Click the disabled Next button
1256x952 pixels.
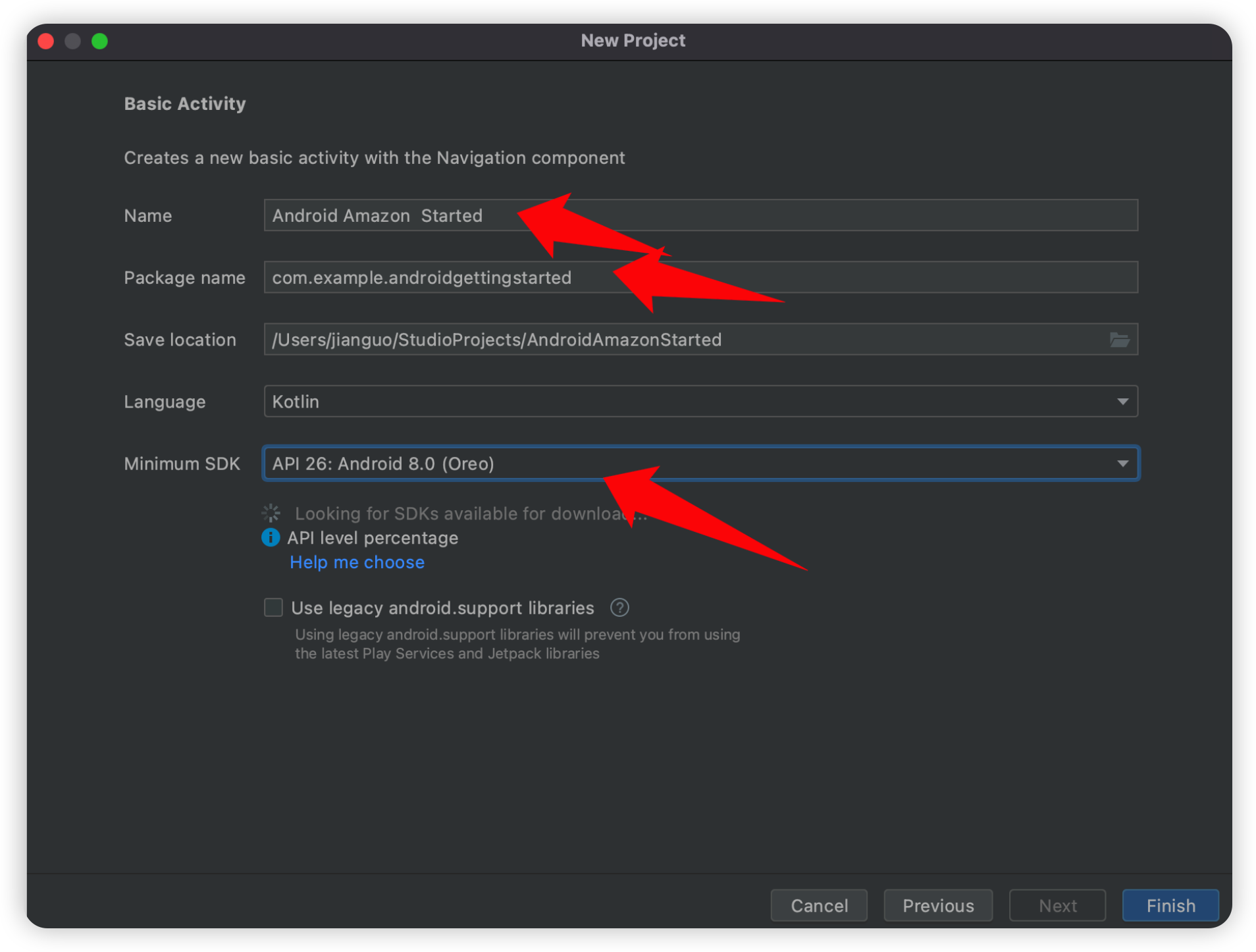(x=1057, y=906)
